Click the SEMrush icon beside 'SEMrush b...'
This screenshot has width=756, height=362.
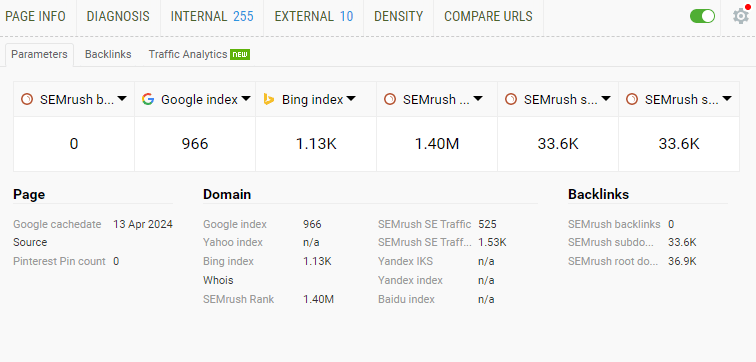(27, 99)
